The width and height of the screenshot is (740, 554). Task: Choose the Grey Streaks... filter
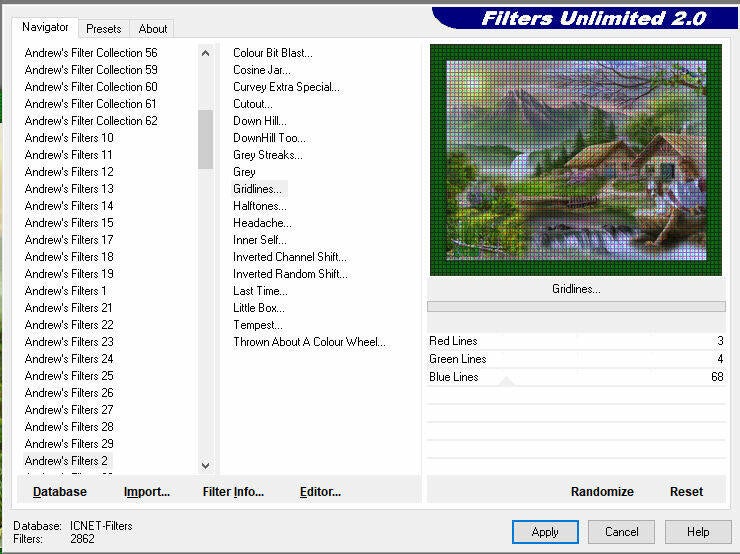(x=268, y=155)
